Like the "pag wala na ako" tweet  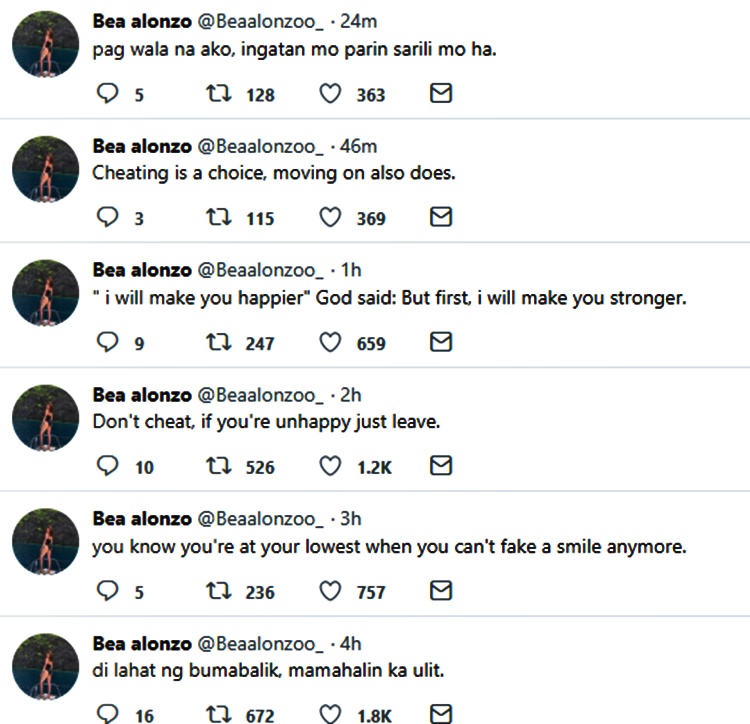pos(330,94)
